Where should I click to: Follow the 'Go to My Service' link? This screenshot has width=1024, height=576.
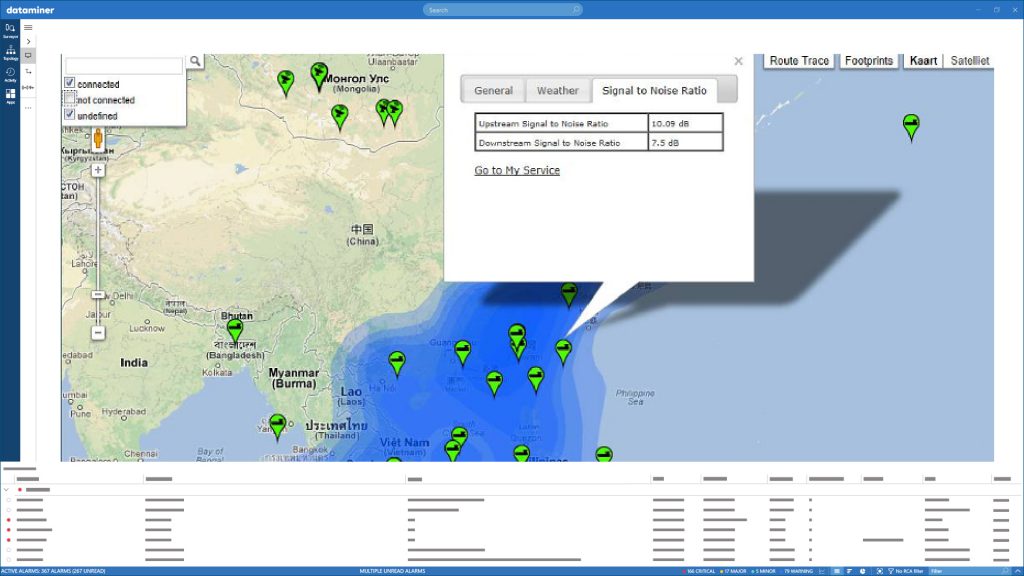click(x=517, y=170)
